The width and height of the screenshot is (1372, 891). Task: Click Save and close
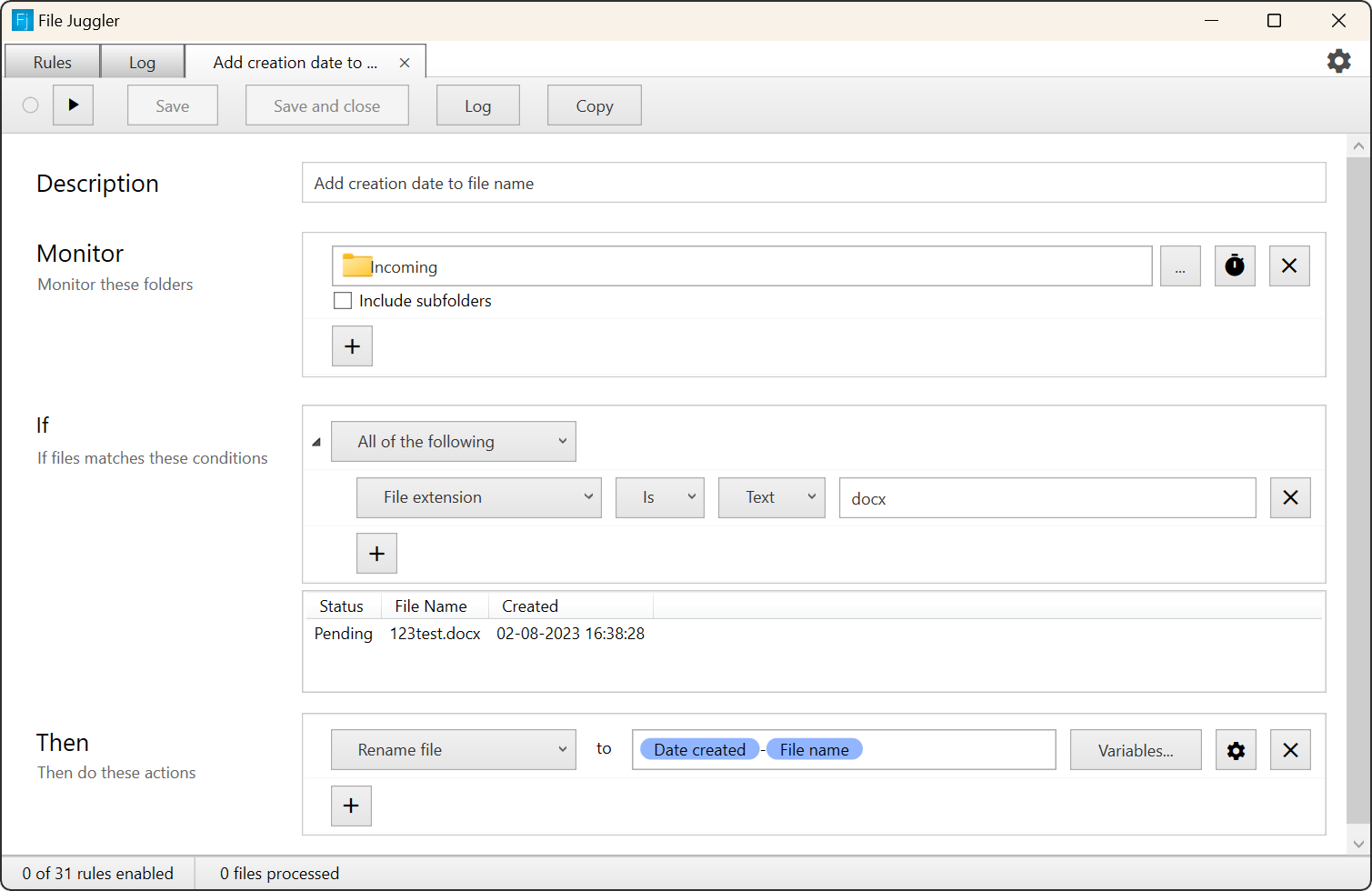pyautogui.click(x=327, y=105)
